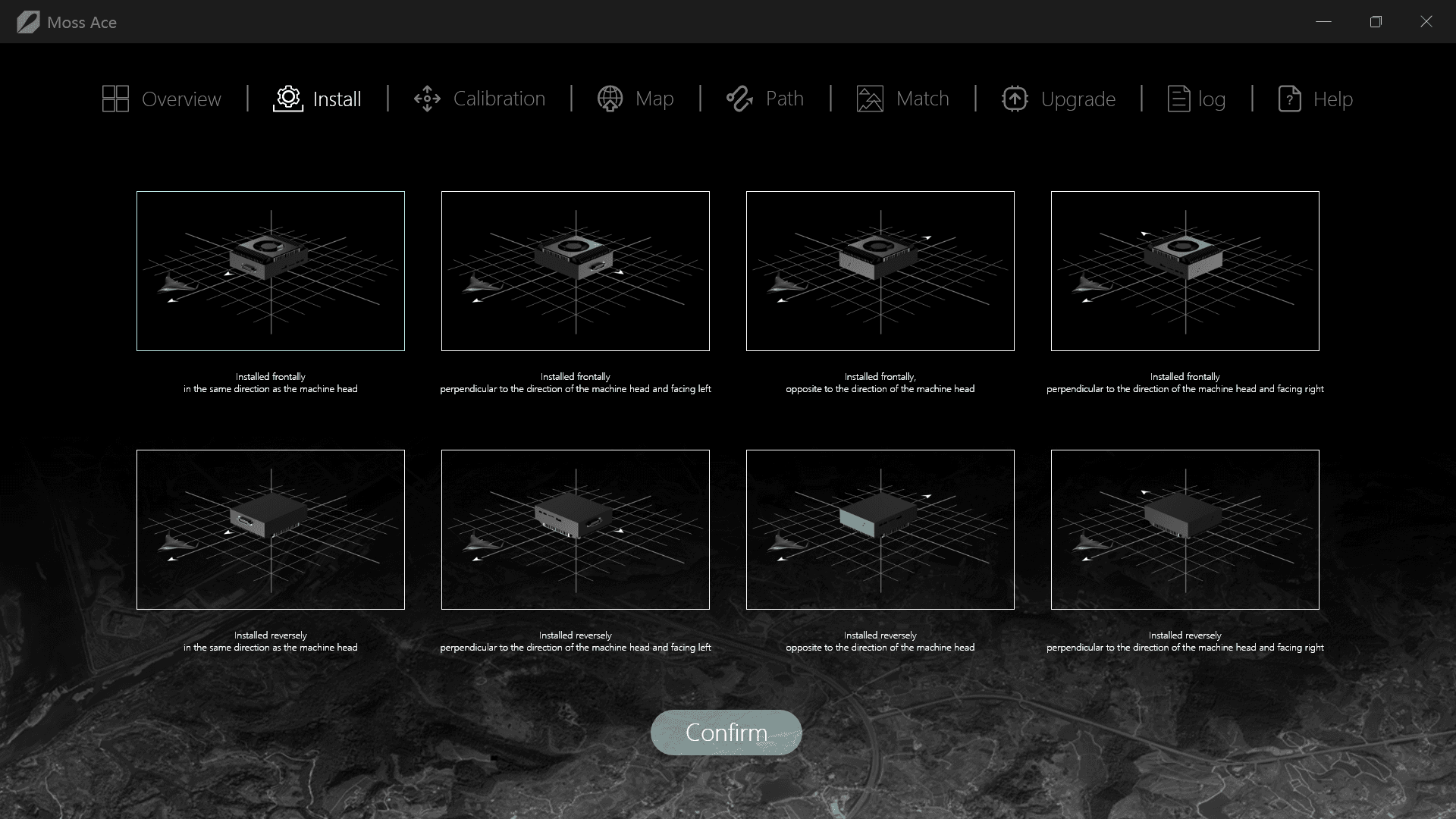Click the Help question-mark page icon
Viewport: 1456px width, 819px height.
point(1289,99)
